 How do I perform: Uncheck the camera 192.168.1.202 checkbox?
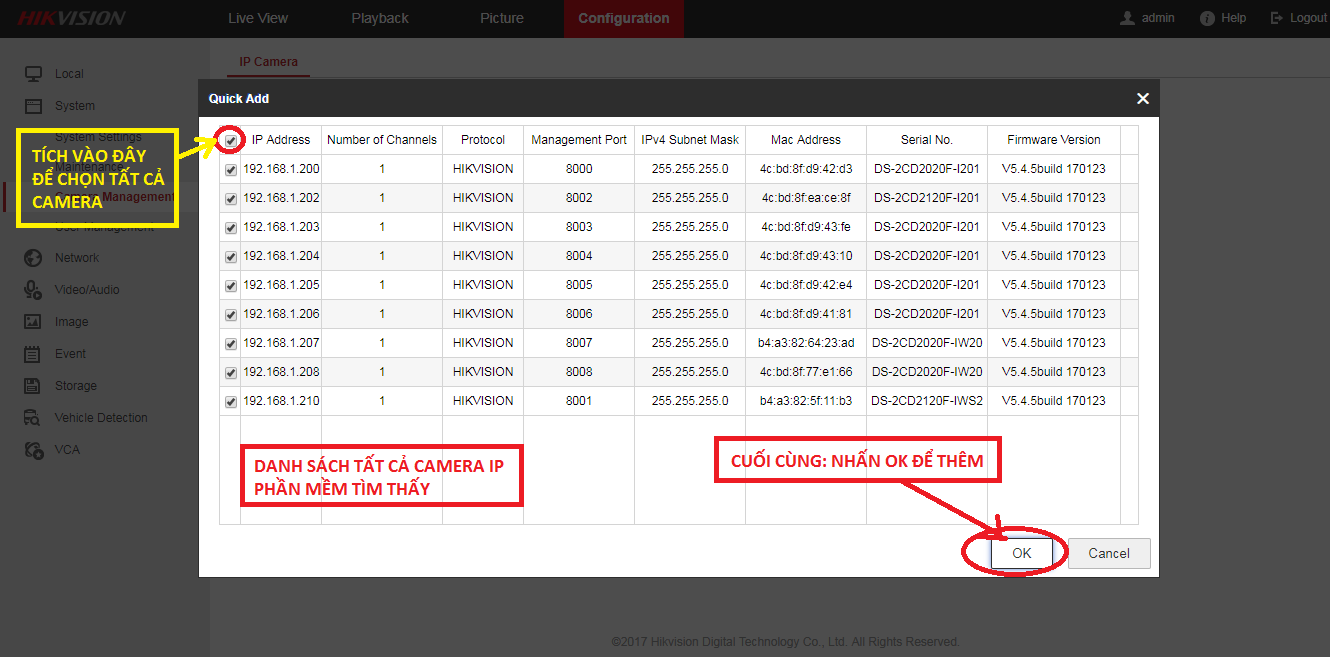click(231, 199)
